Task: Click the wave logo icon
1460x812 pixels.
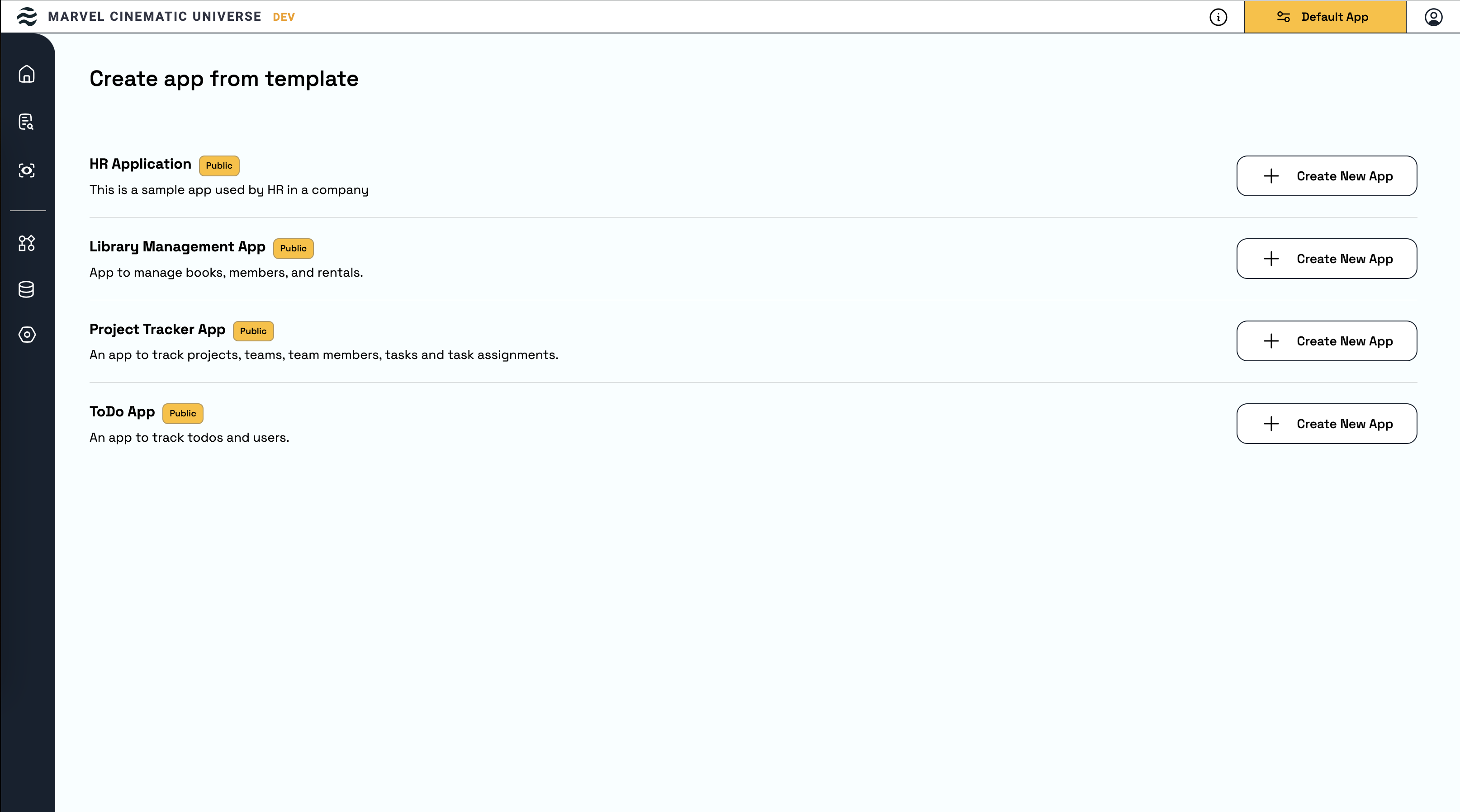Action: pyautogui.click(x=27, y=16)
